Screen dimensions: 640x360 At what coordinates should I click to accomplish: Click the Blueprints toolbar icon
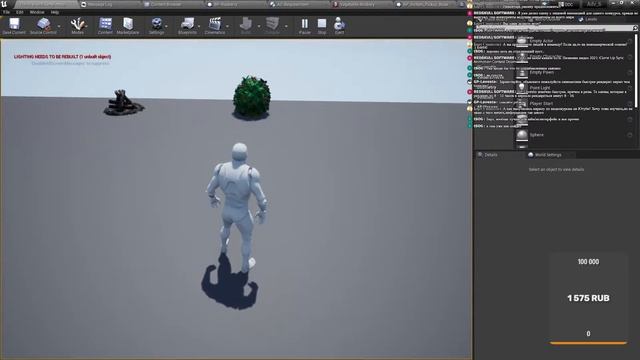187,25
